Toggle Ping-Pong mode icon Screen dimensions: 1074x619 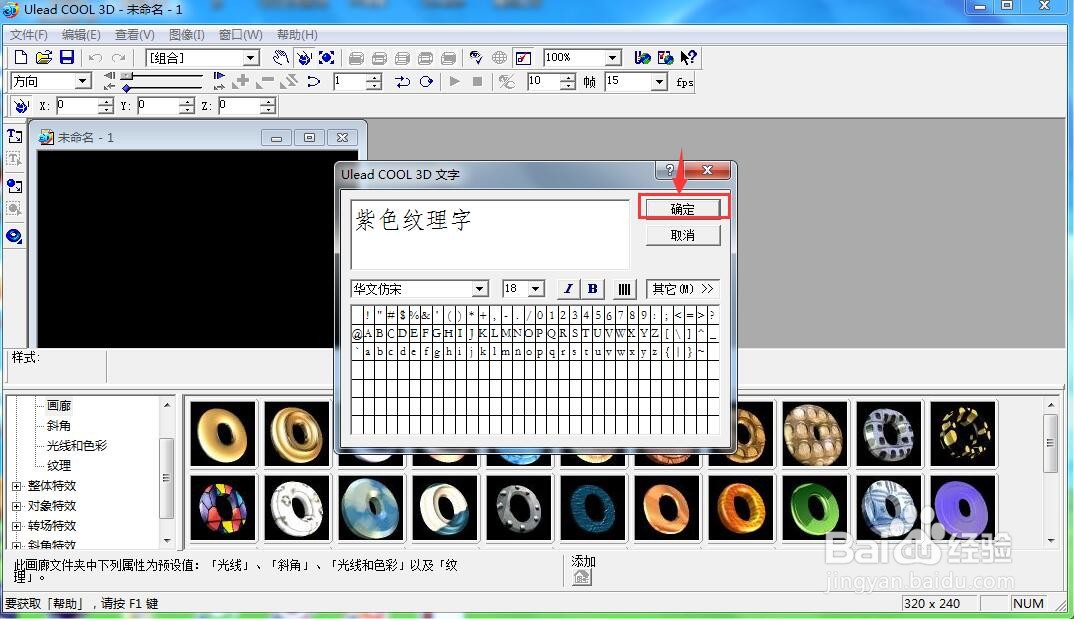tap(402, 81)
